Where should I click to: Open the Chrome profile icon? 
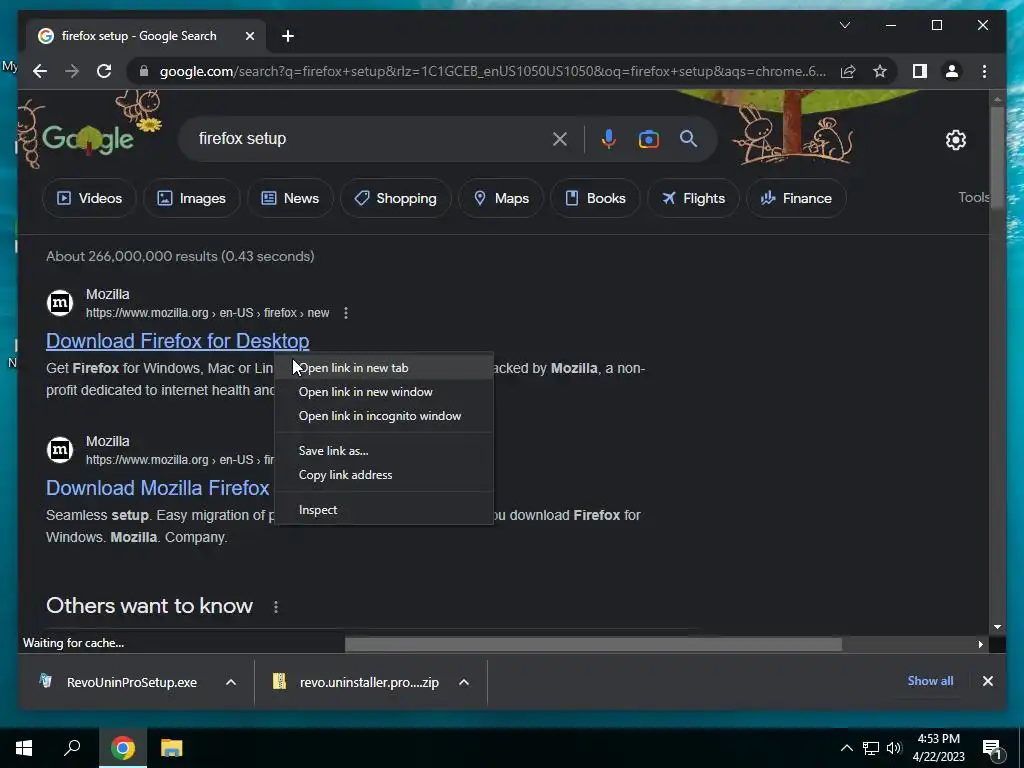coord(952,71)
